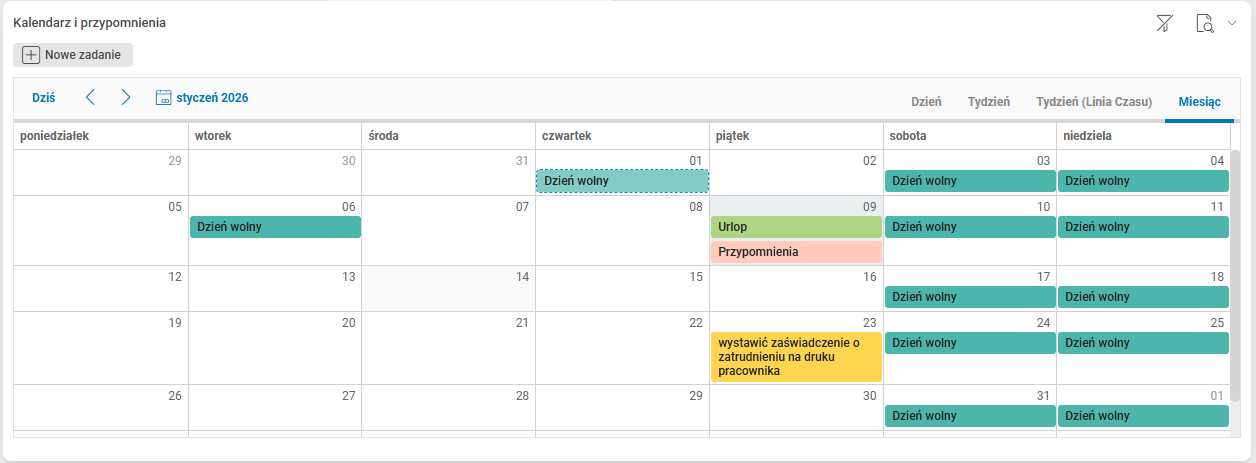Expand the dropdown arrow beside search icon
This screenshot has height=463, width=1256.
coord(1232,23)
